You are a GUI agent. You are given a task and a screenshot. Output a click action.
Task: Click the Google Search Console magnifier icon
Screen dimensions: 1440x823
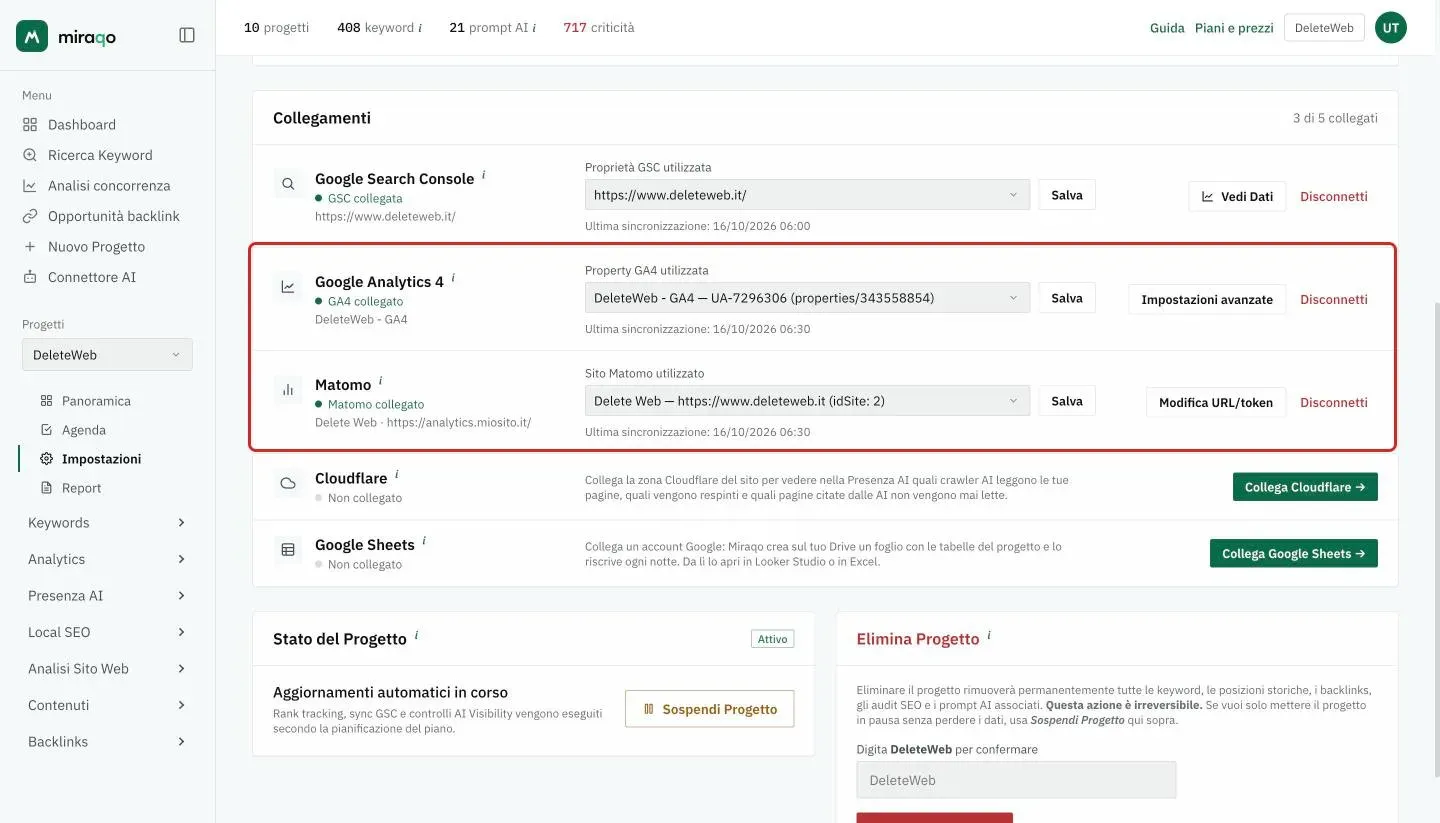(288, 184)
